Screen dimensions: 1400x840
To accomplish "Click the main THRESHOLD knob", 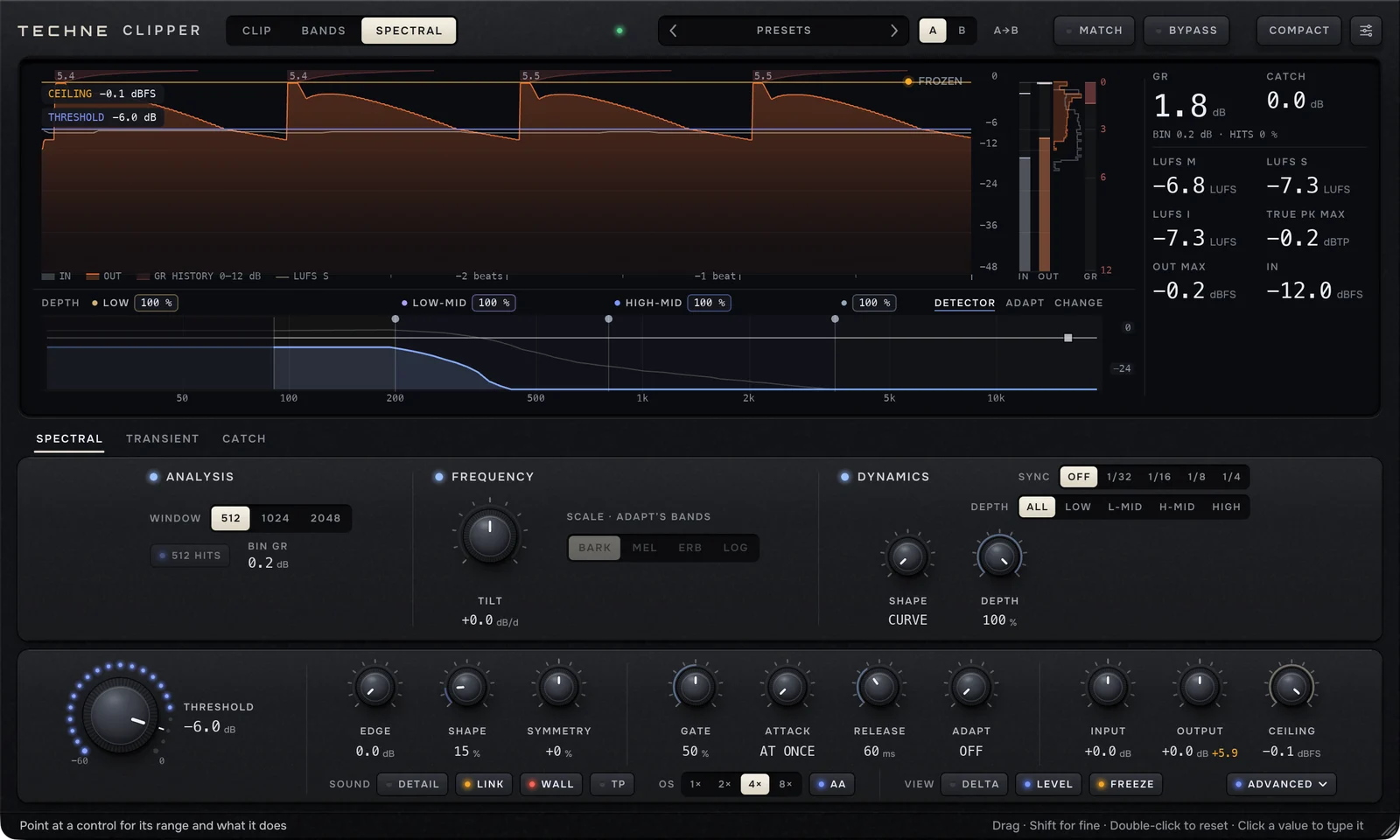I will point(120,715).
